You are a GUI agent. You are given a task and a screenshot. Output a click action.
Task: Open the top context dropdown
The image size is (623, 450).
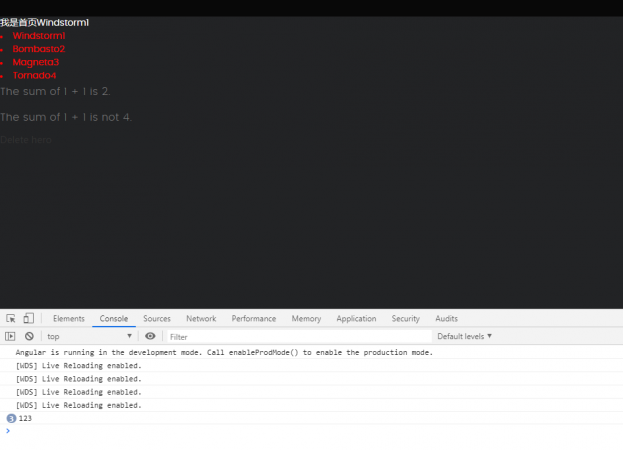tap(89, 336)
